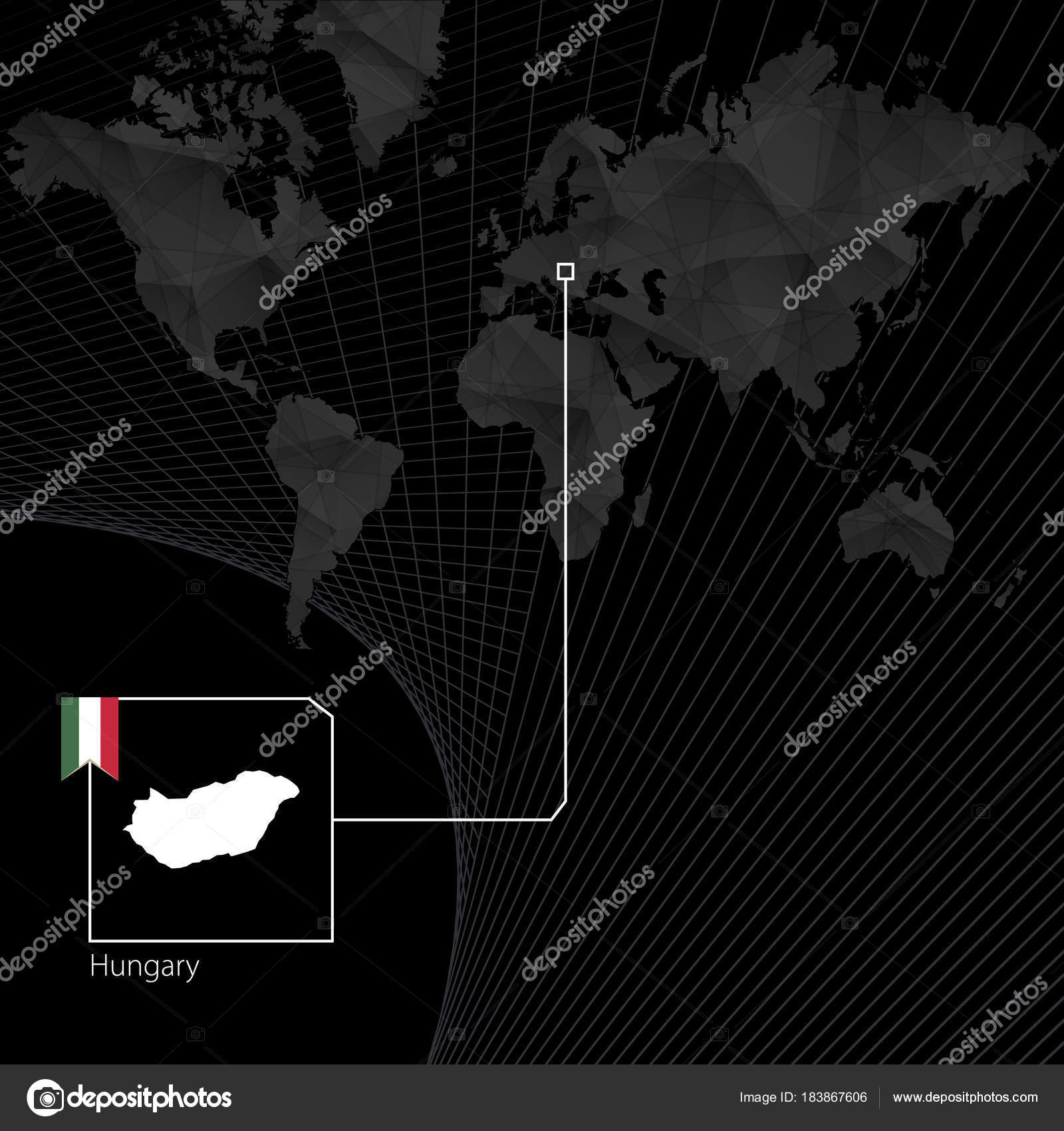Open the www.depositphotos.com link

tap(965, 1098)
